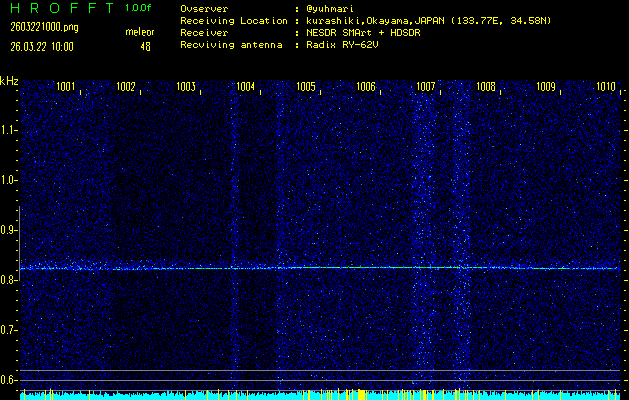Click the 1005 time tick label
This screenshot has height=400, width=629.
306,87
